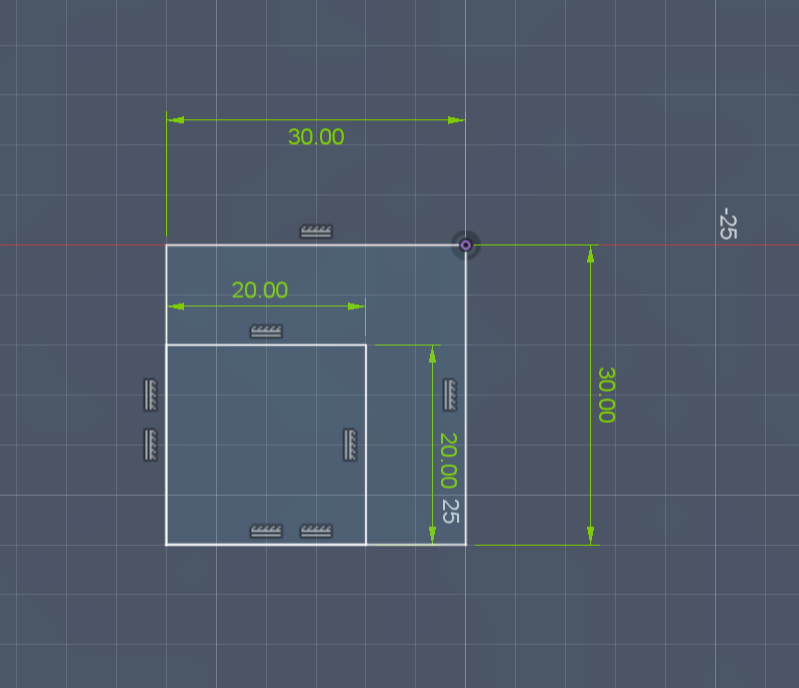Select the horizontal 20.00 dimension value
The width and height of the screenshot is (799, 688).
(260, 290)
